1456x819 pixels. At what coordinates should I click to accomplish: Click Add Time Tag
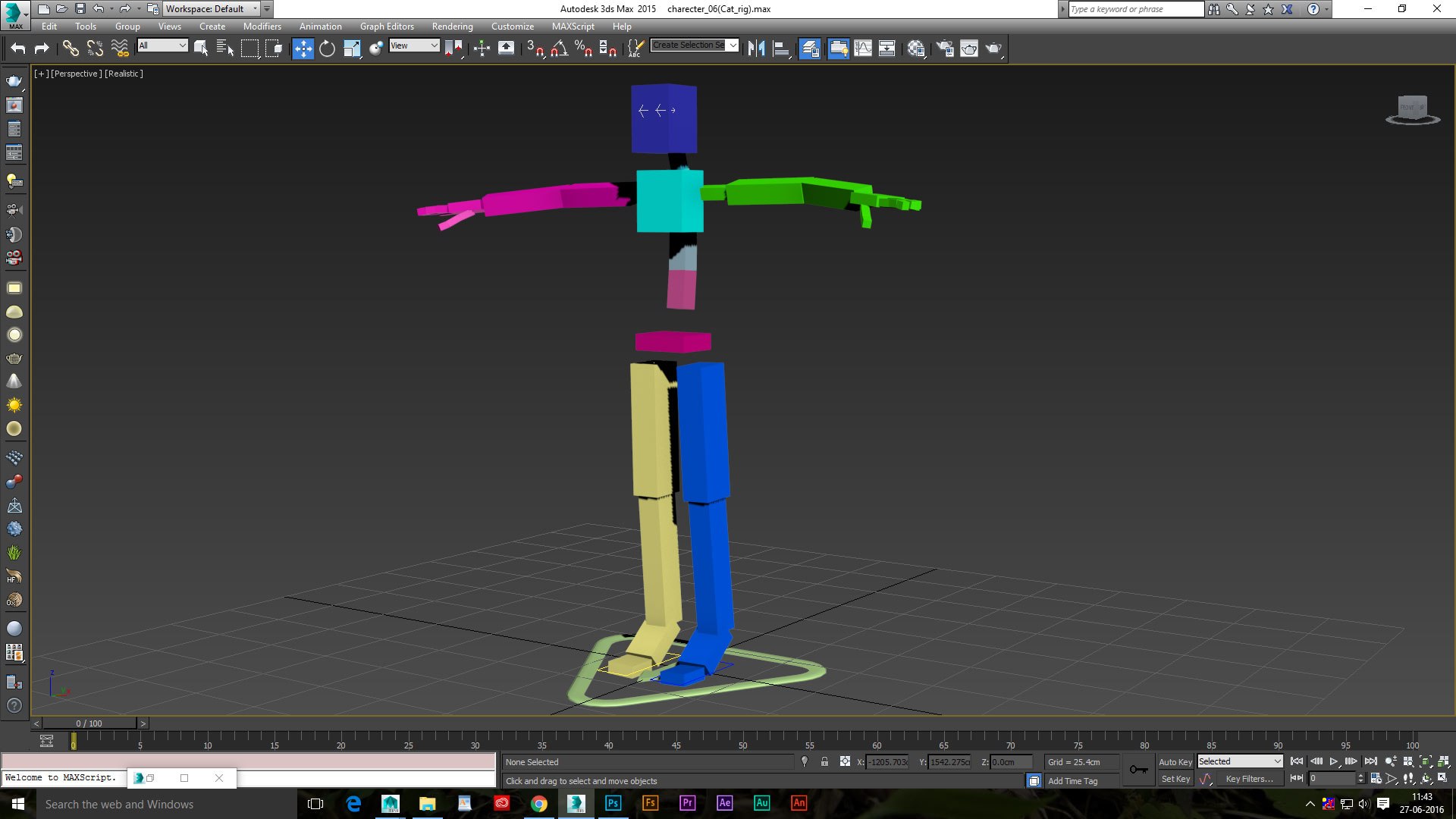coord(1072,781)
